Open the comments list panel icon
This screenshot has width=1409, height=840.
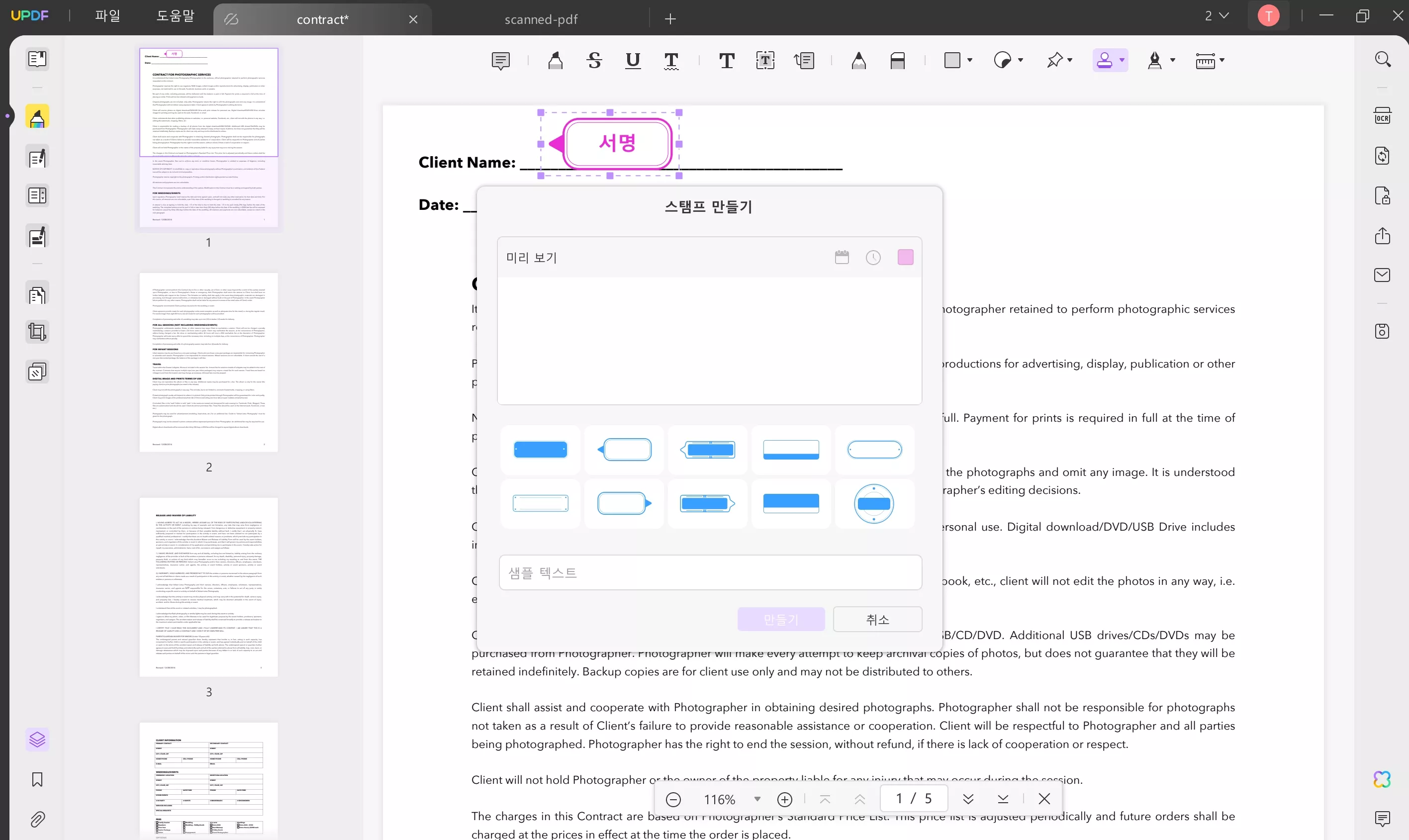[1383, 819]
